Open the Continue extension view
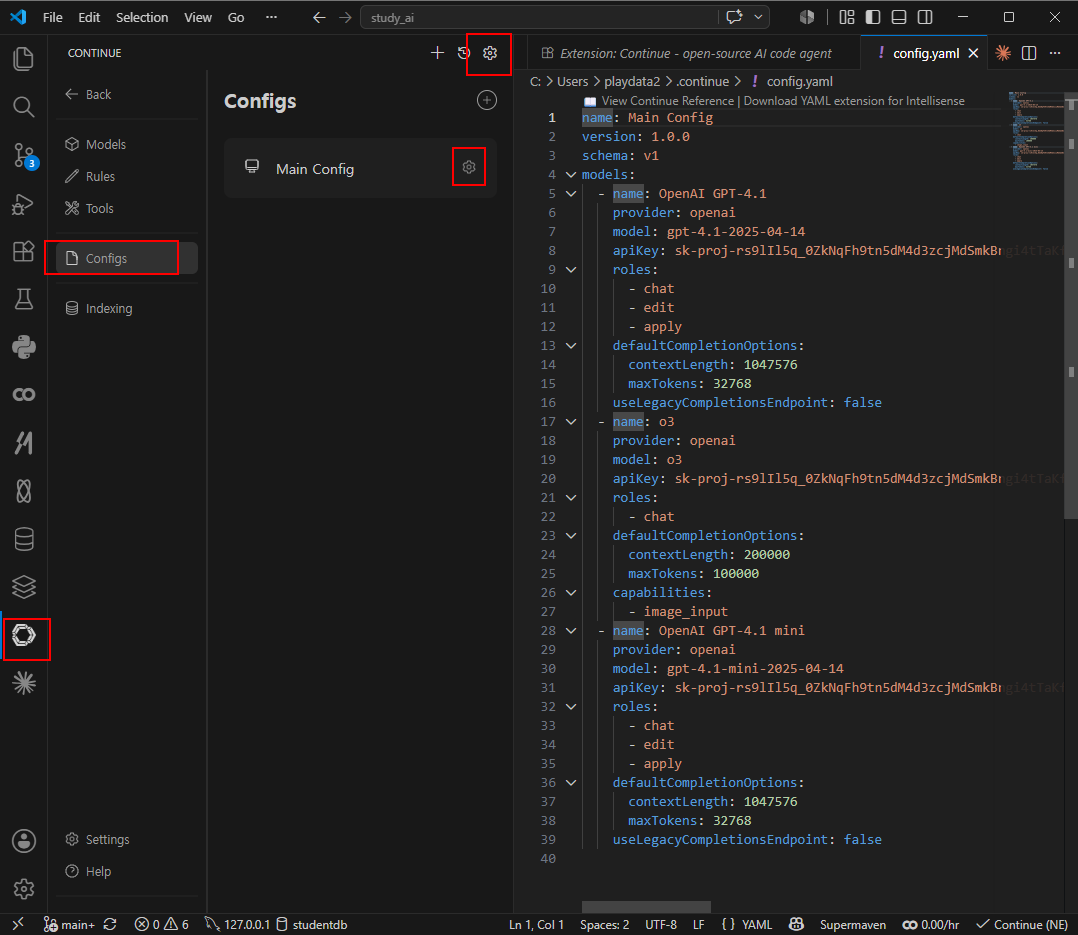Image resolution: width=1078 pixels, height=935 pixels. pos(23,635)
